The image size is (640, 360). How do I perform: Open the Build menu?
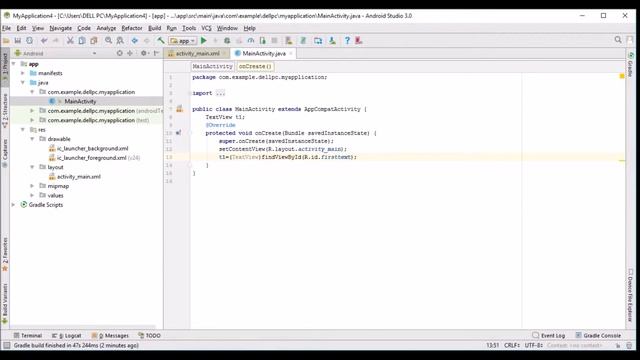[x=154, y=28]
